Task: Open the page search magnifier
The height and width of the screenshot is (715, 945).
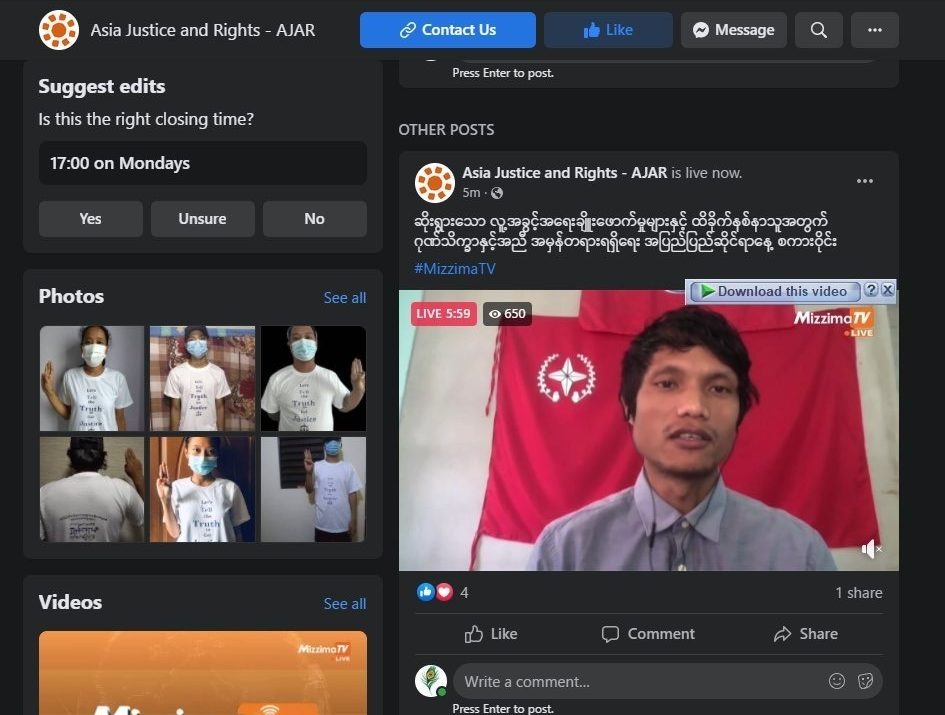Action: point(818,30)
